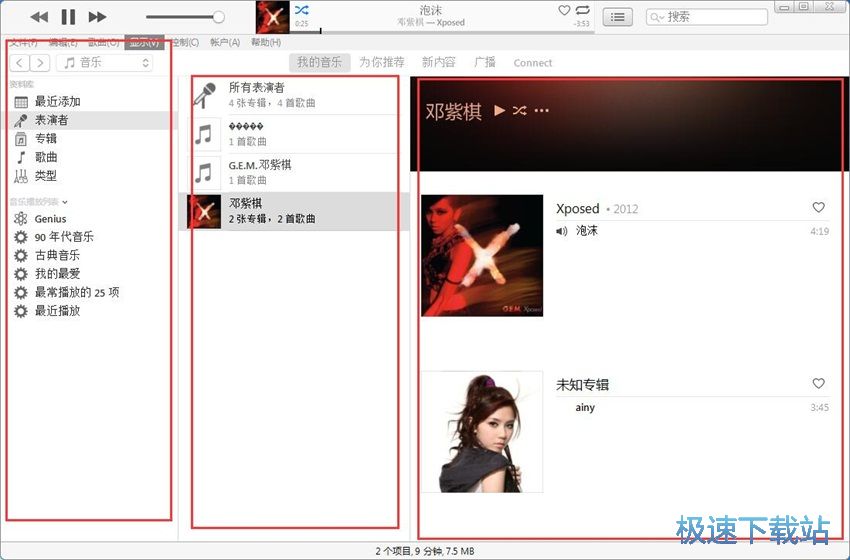The image size is (850, 560).
Task: Go back with the left arrow button
Action: coord(20,63)
